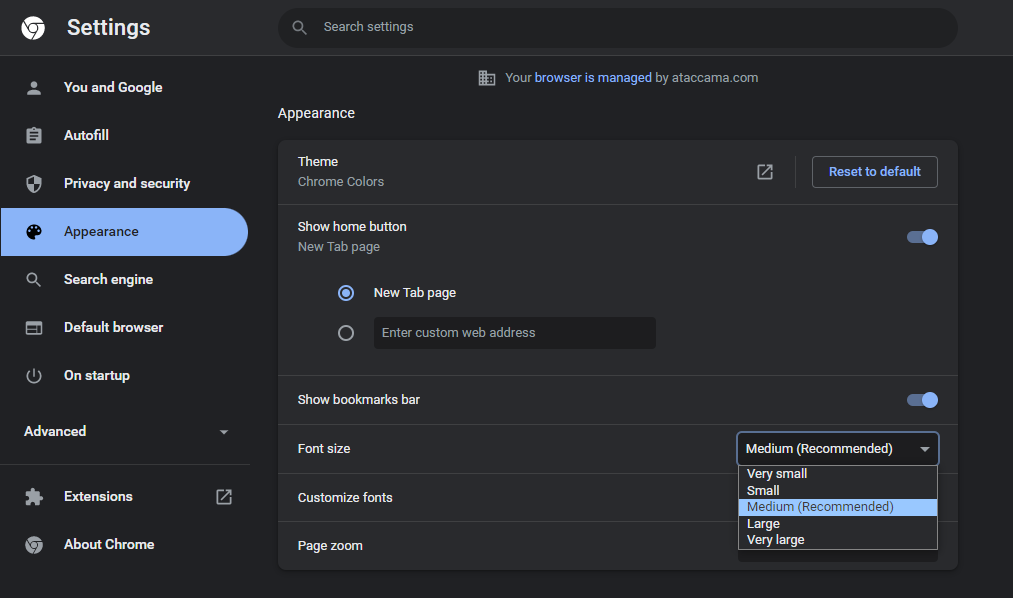Click the On startup power icon
This screenshot has width=1013, height=598.
click(x=34, y=375)
